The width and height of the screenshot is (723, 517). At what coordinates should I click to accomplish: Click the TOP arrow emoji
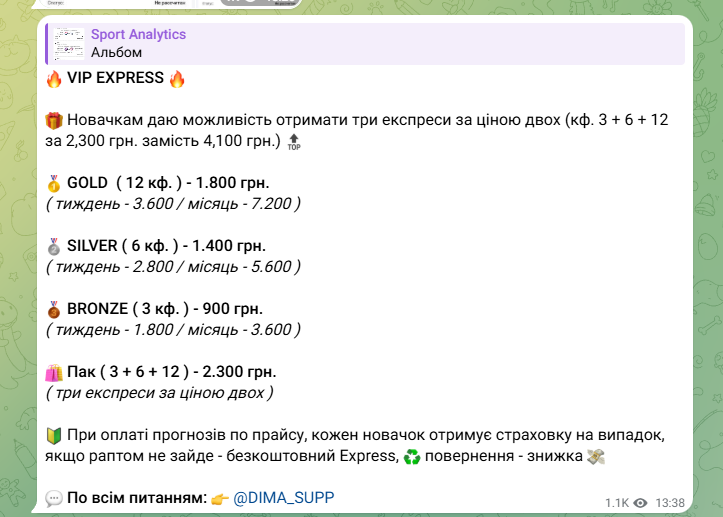(293, 142)
